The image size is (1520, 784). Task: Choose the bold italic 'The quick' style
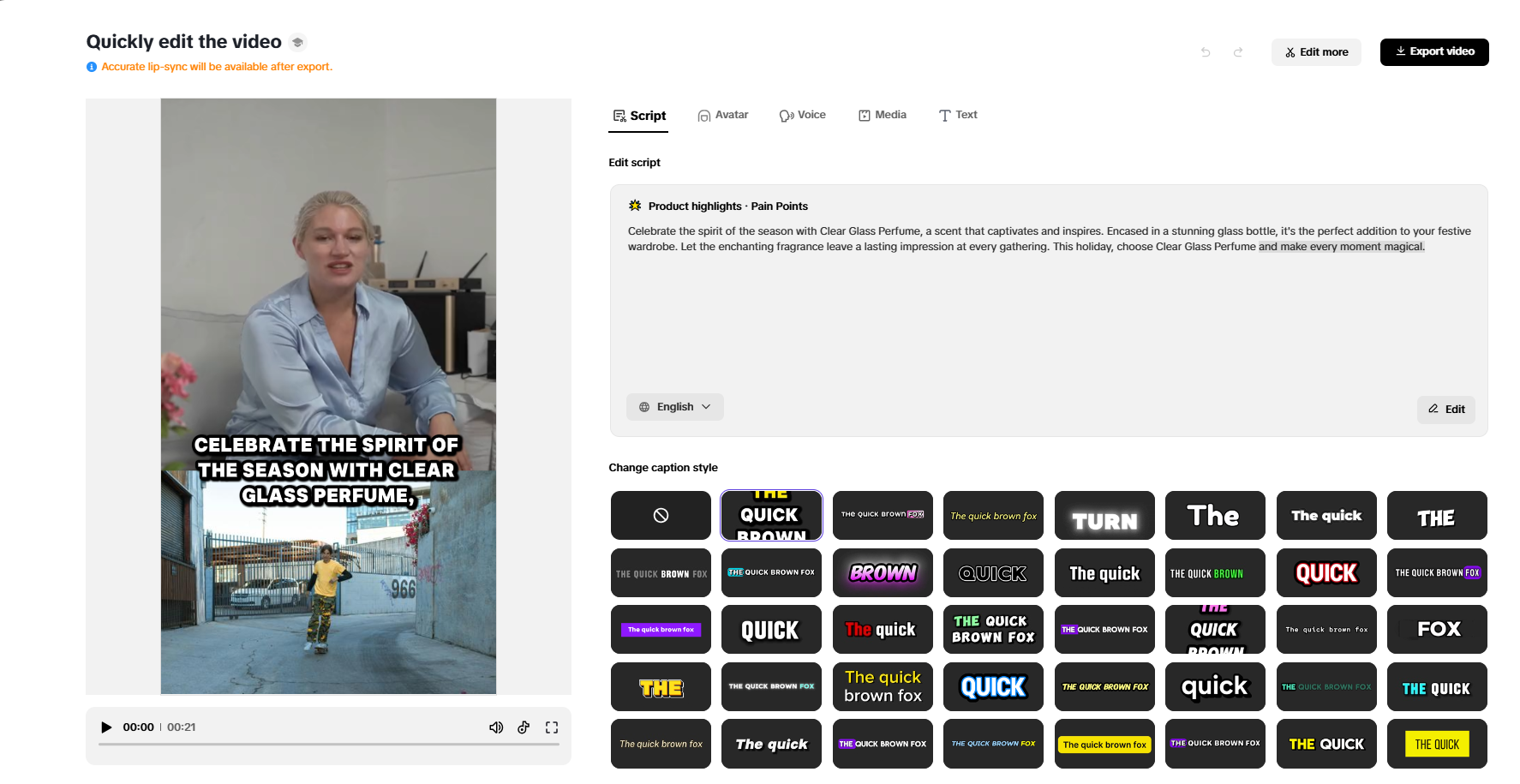tap(771, 744)
